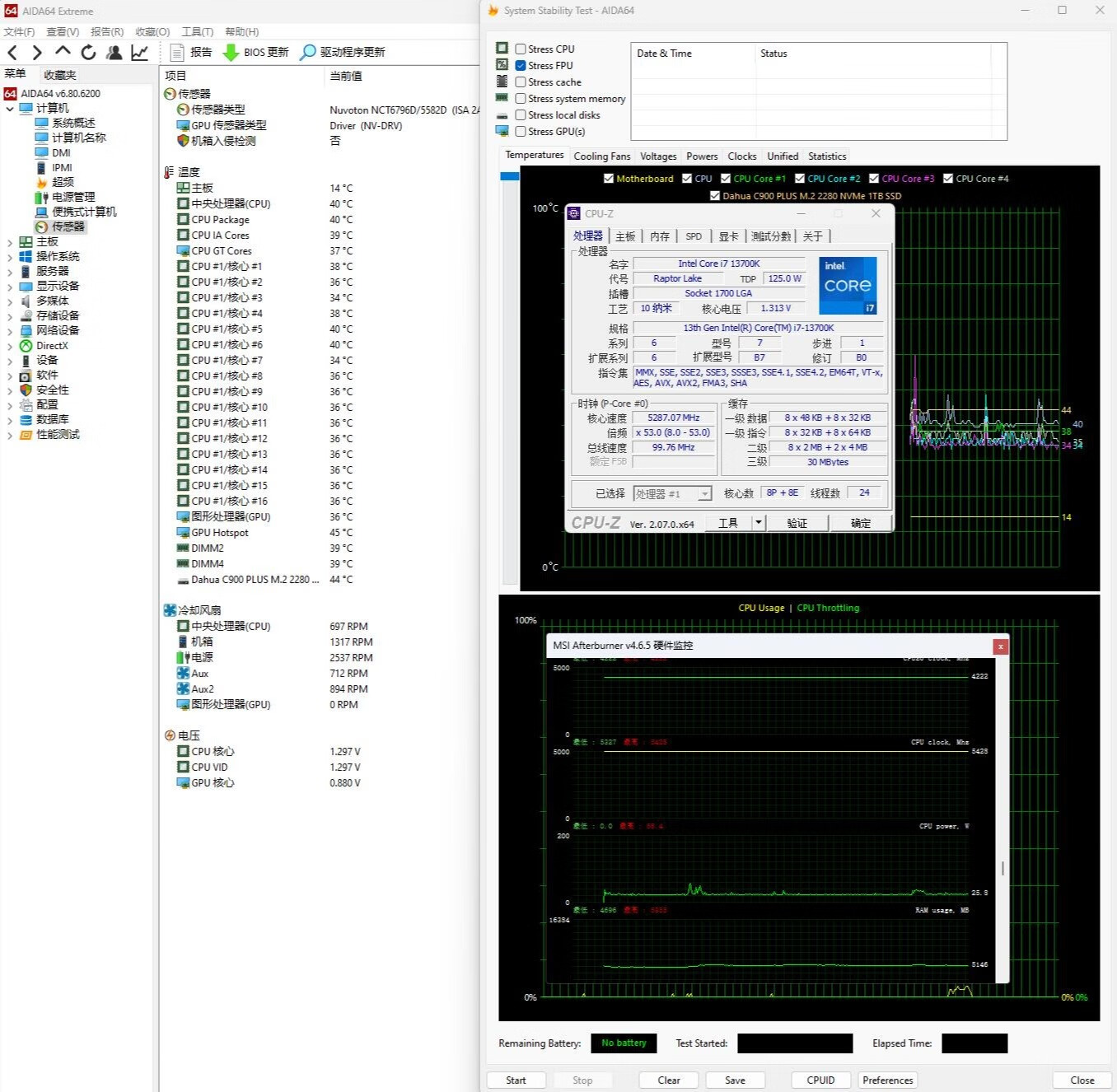
Task: Select 传感器 in the tree
Action: [68, 226]
